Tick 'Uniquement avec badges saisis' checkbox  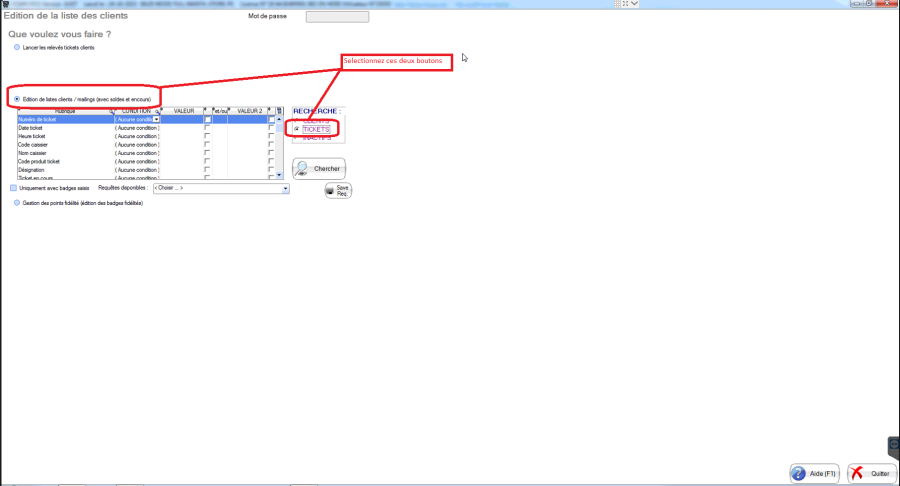13,188
